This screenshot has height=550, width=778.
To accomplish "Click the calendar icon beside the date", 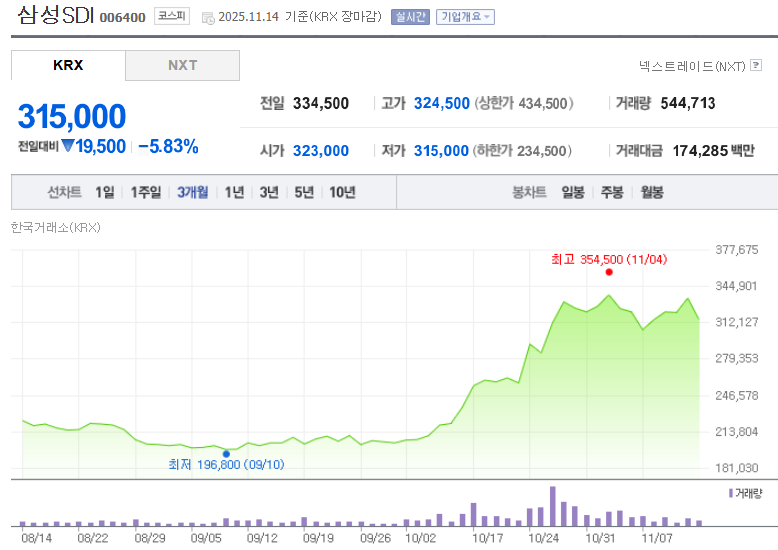I will pyautogui.click(x=208, y=18).
